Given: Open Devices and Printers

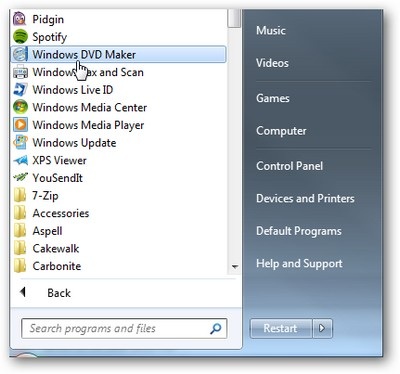Looking at the screenshot, I should tap(305, 199).
